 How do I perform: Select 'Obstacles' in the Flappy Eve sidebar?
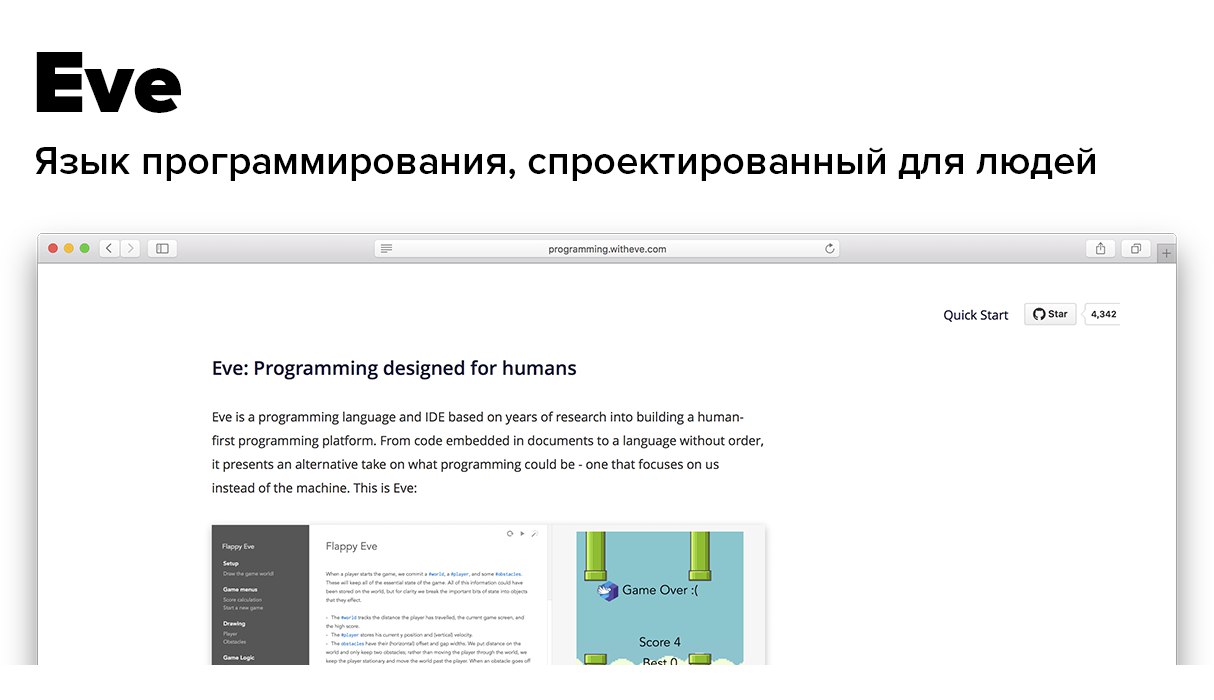[x=235, y=642]
